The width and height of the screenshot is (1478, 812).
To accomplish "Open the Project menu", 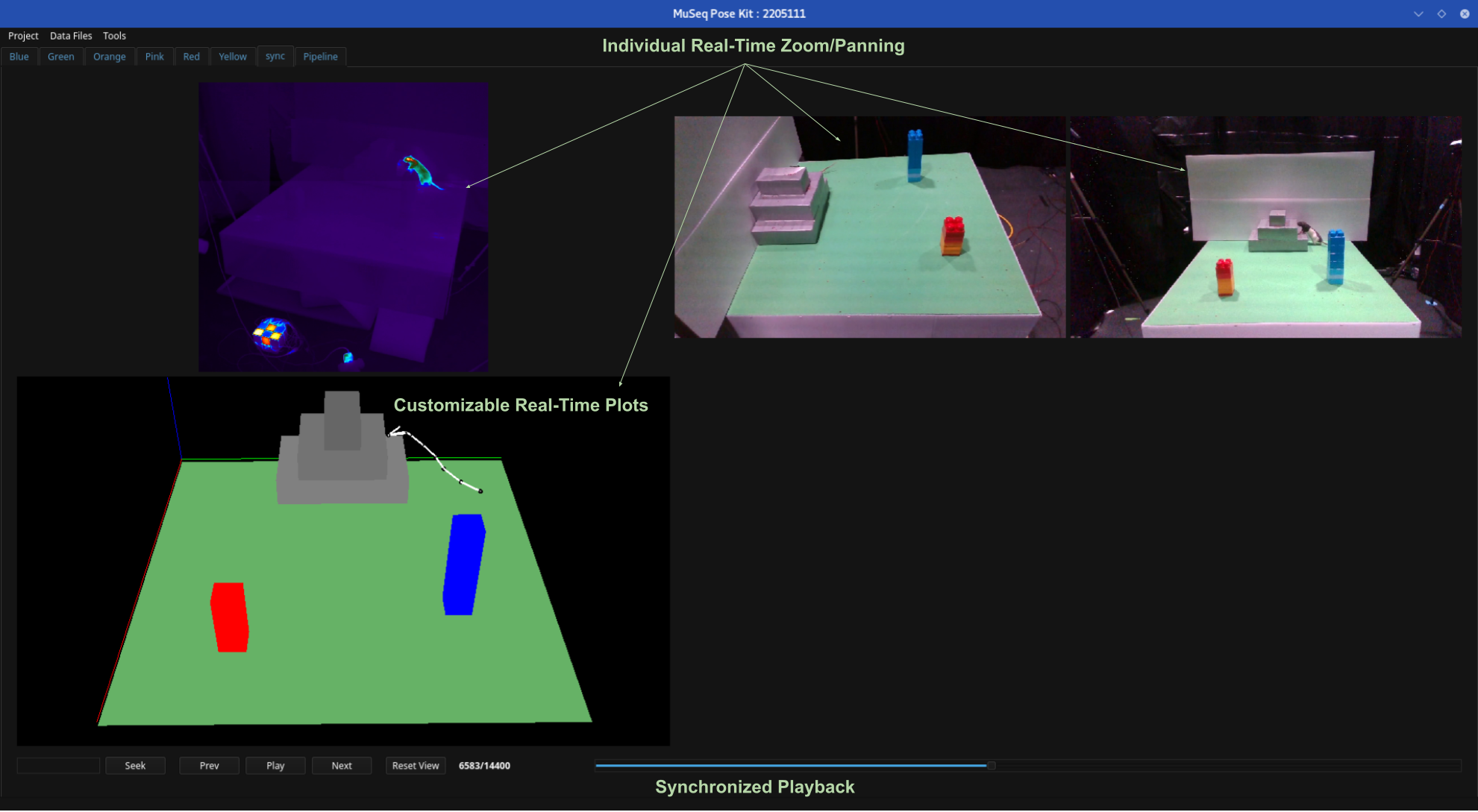I will [x=23, y=36].
